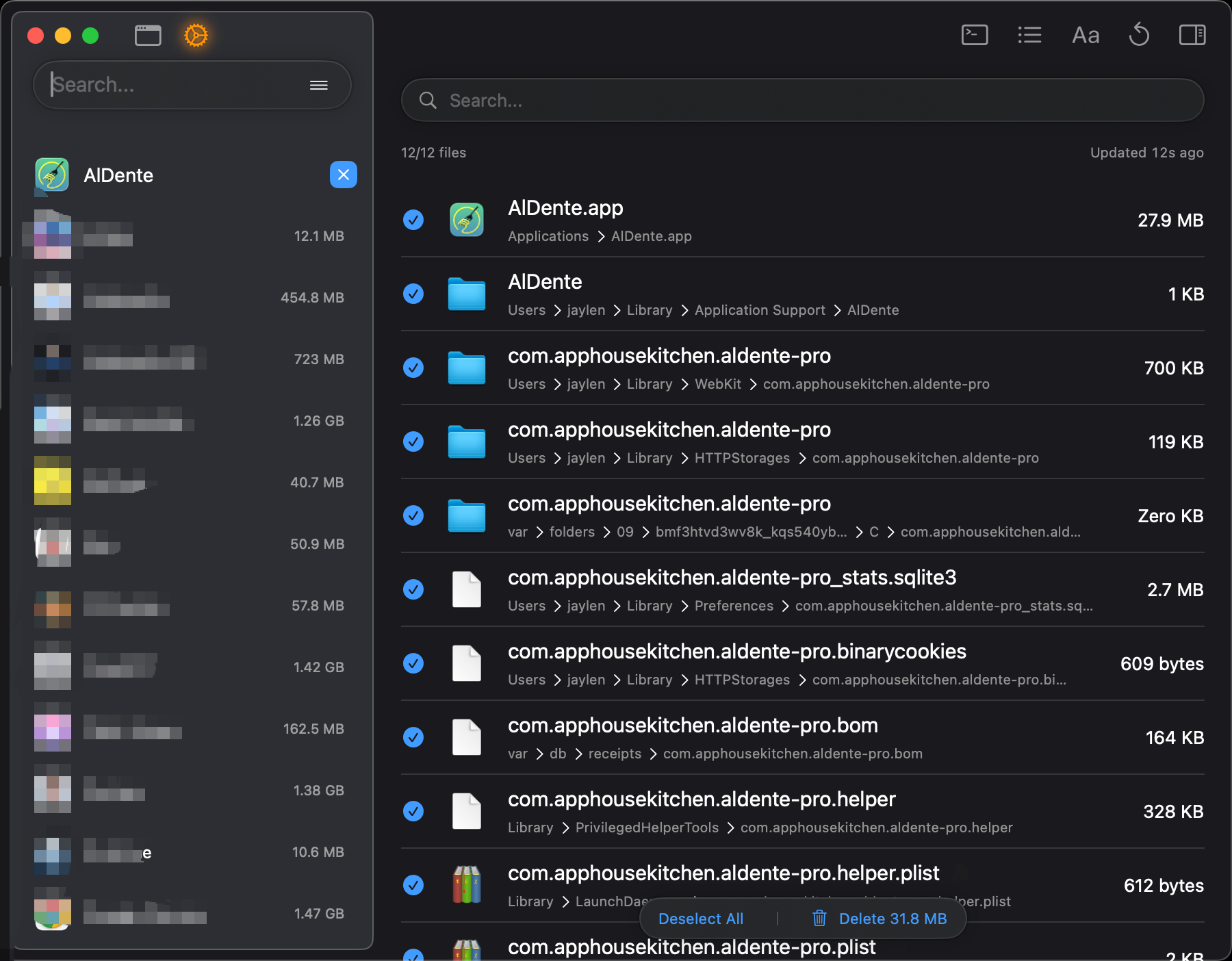Uncheck the aldente-pro.binarycookies checkbox

413,663
